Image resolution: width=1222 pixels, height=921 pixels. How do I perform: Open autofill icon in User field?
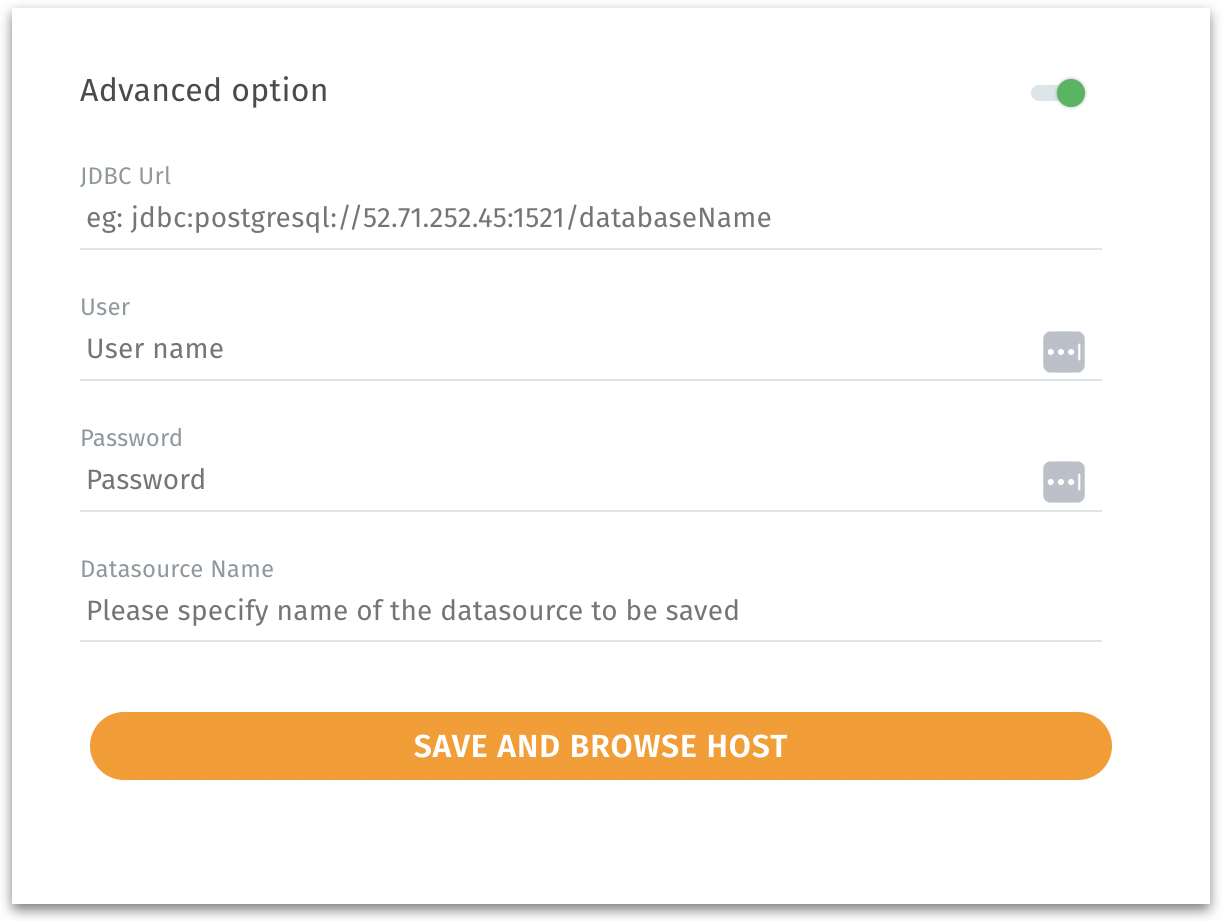pos(1063,352)
